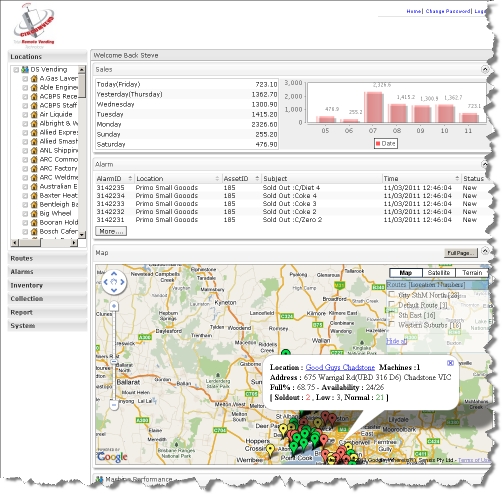Sort alarms by the Time column arrow
Screen dimensions: 502x494
(457, 178)
